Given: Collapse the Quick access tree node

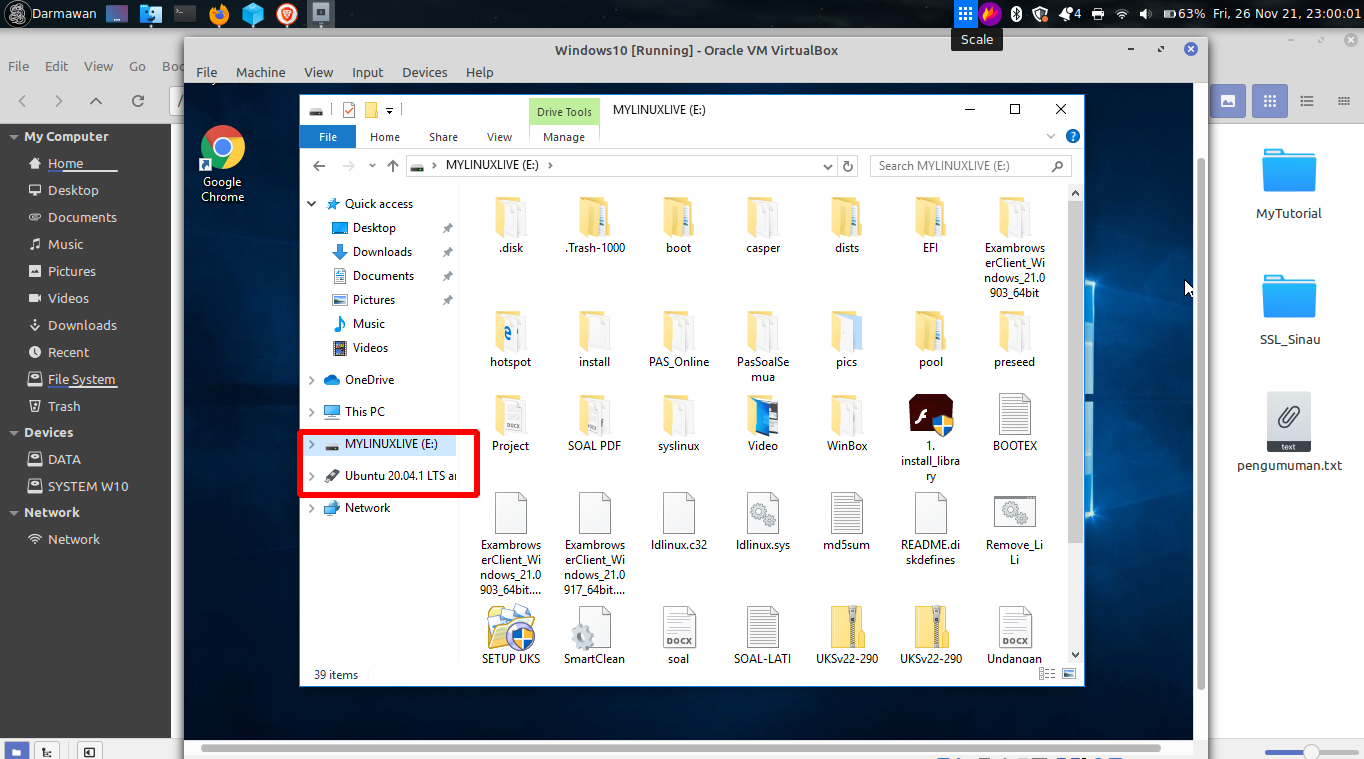Looking at the screenshot, I should coord(312,204).
